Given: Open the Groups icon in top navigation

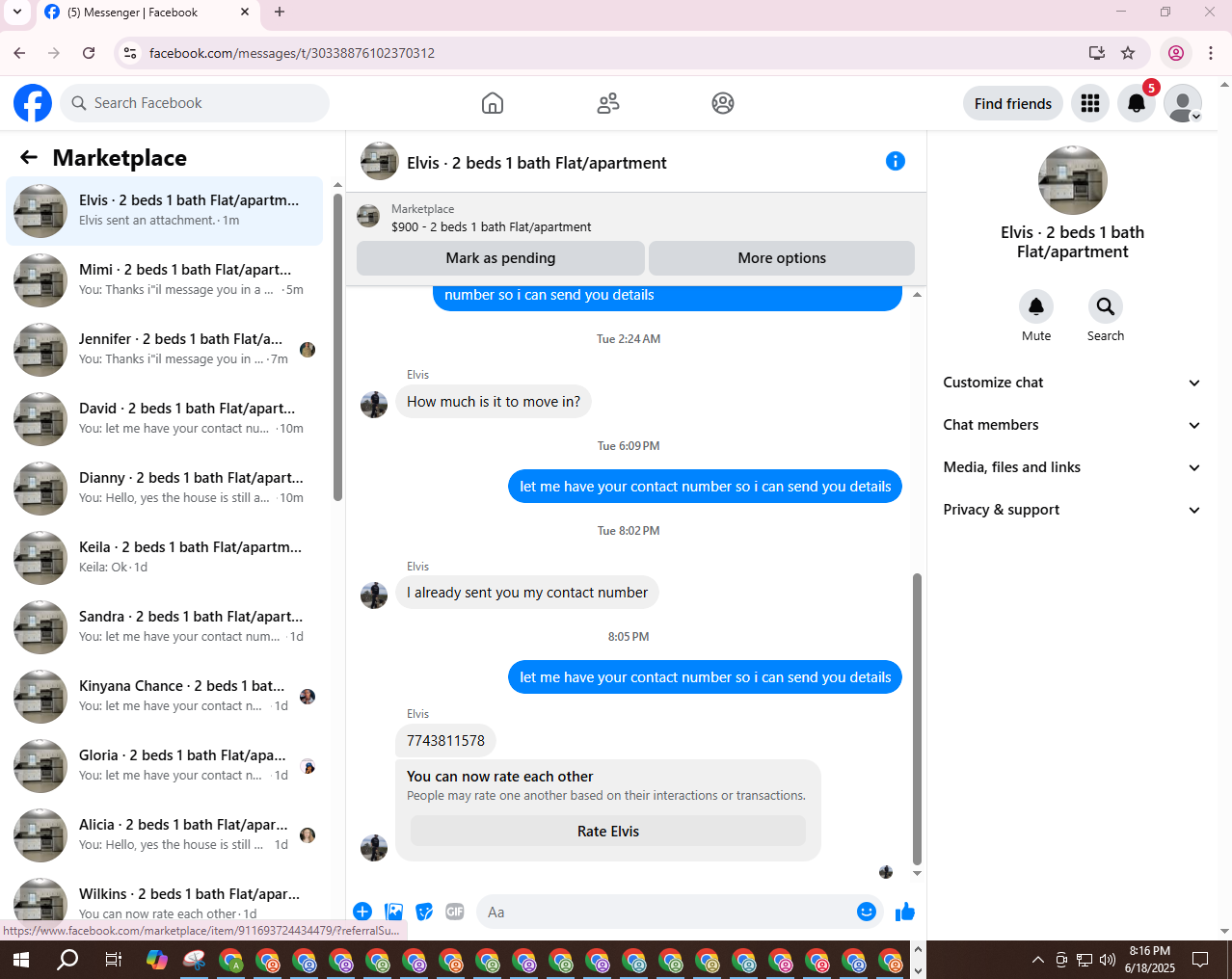Looking at the screenshot, I should (723, 103).
